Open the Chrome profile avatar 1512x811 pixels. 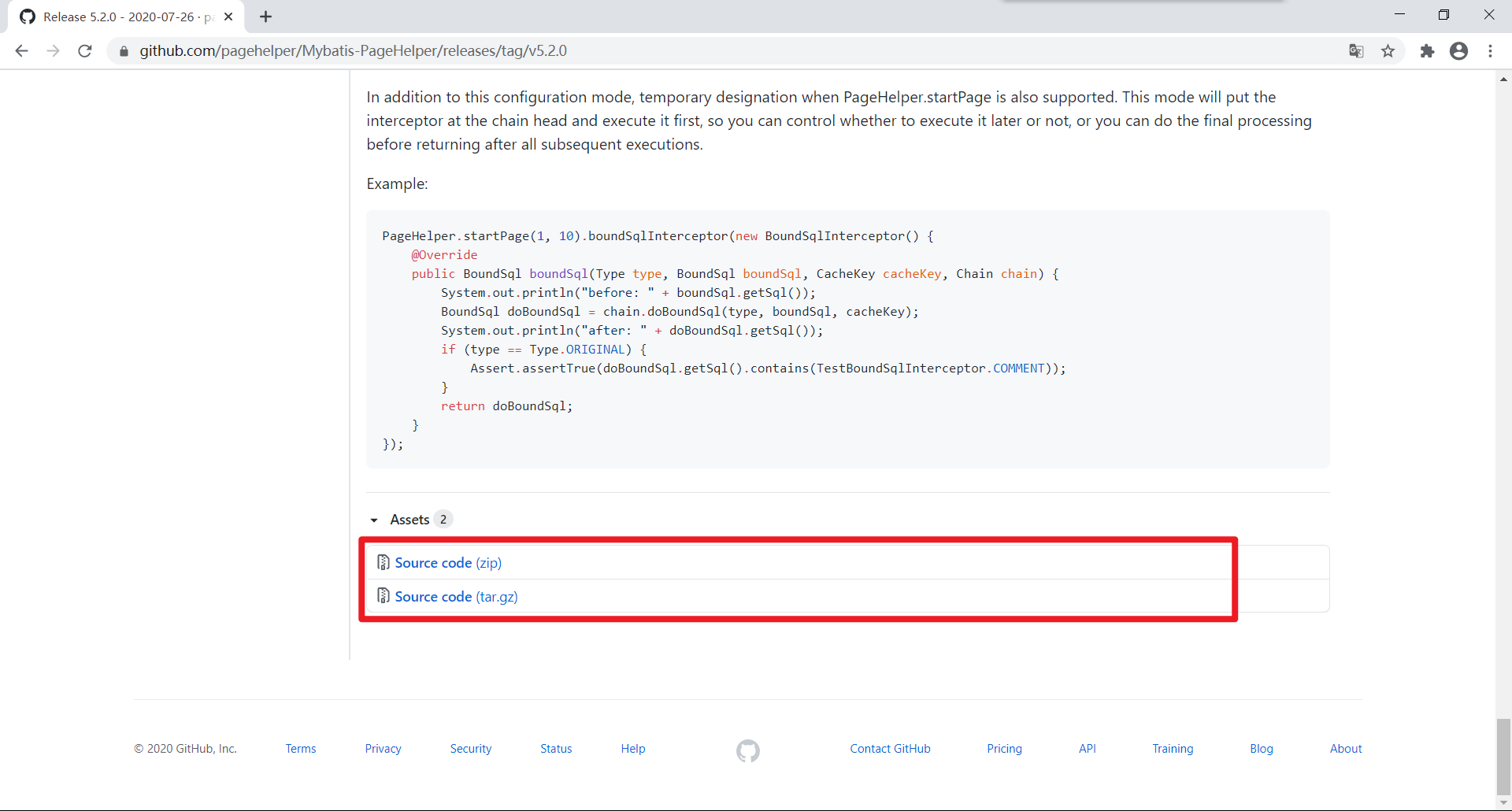(1459, 51)
